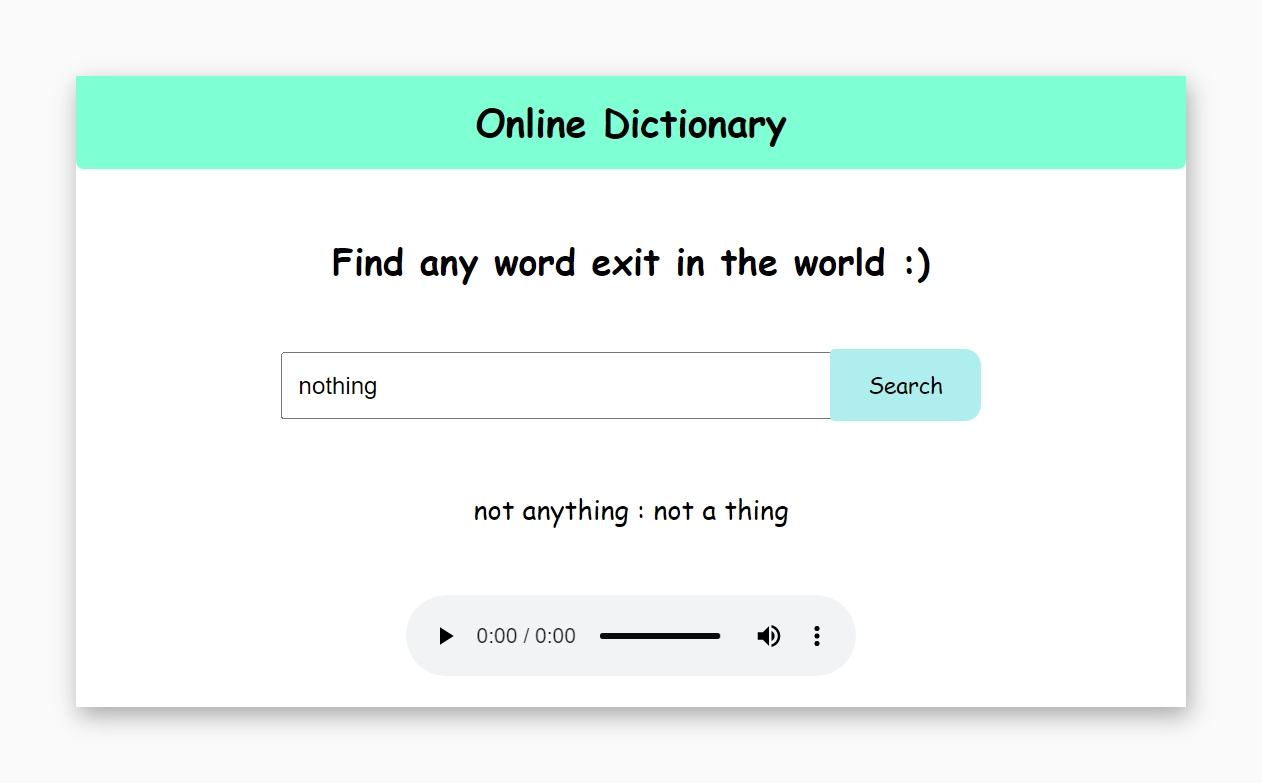Click the word "Find" in the tagline
Screen dimensions: 1262x783
pos(368,263)
